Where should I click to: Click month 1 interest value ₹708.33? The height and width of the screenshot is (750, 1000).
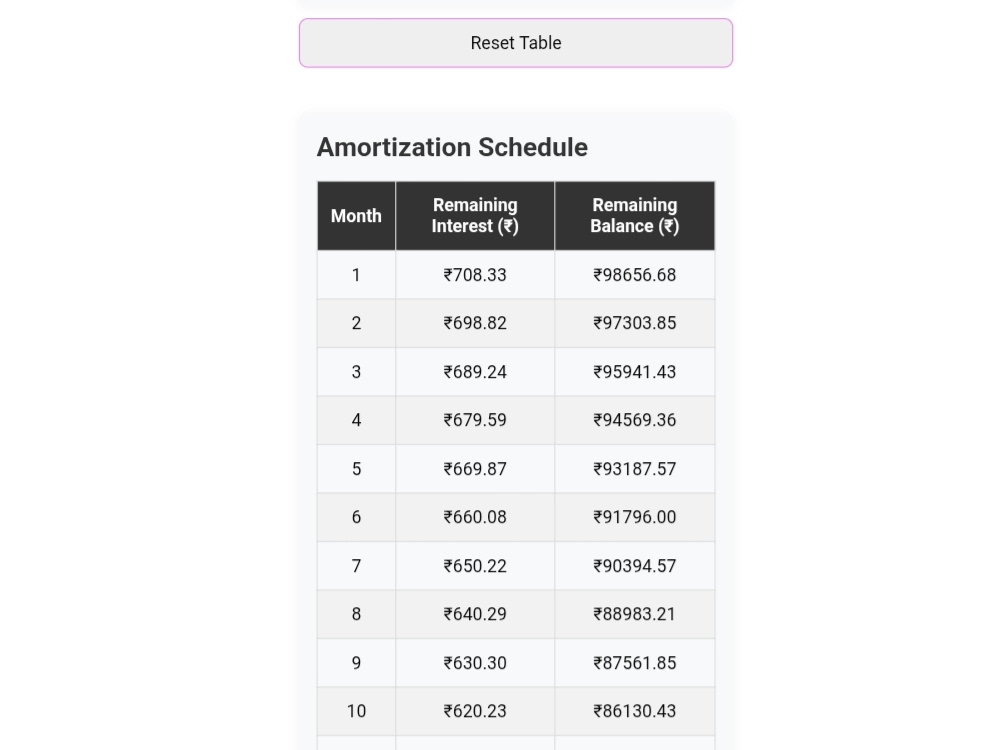(475, 275)
